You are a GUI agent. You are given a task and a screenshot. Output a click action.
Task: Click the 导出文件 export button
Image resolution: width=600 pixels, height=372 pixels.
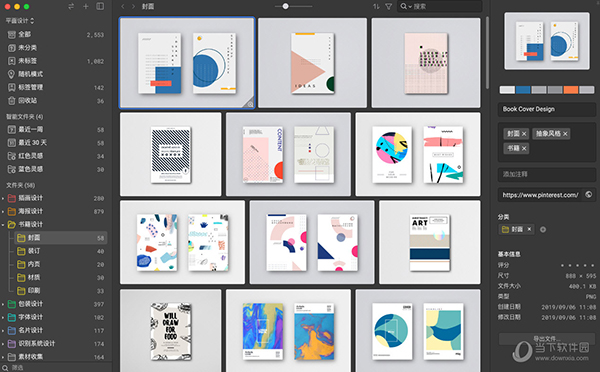click(x=547, y=338)
